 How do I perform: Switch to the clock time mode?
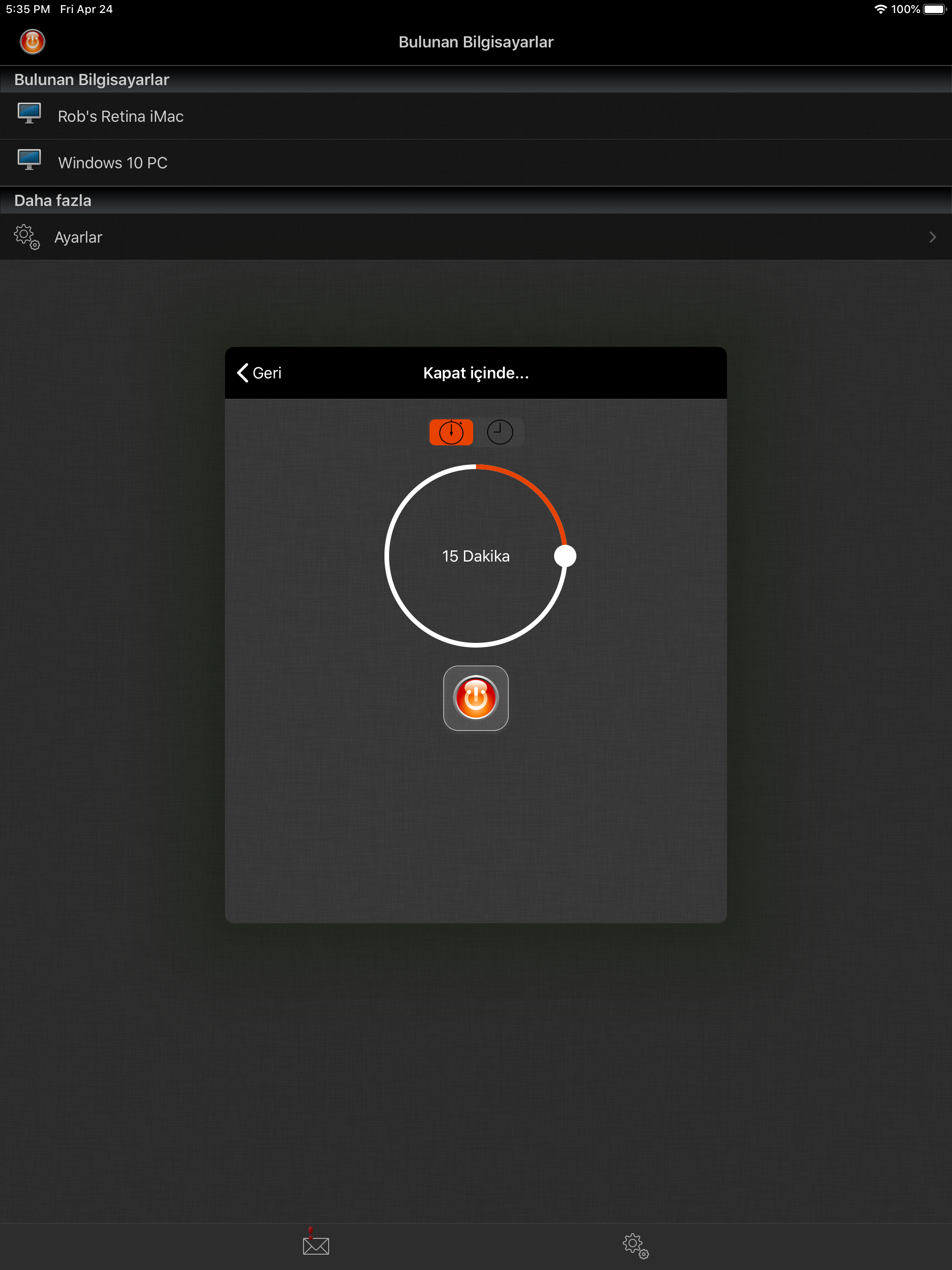[x=500, y=432]
